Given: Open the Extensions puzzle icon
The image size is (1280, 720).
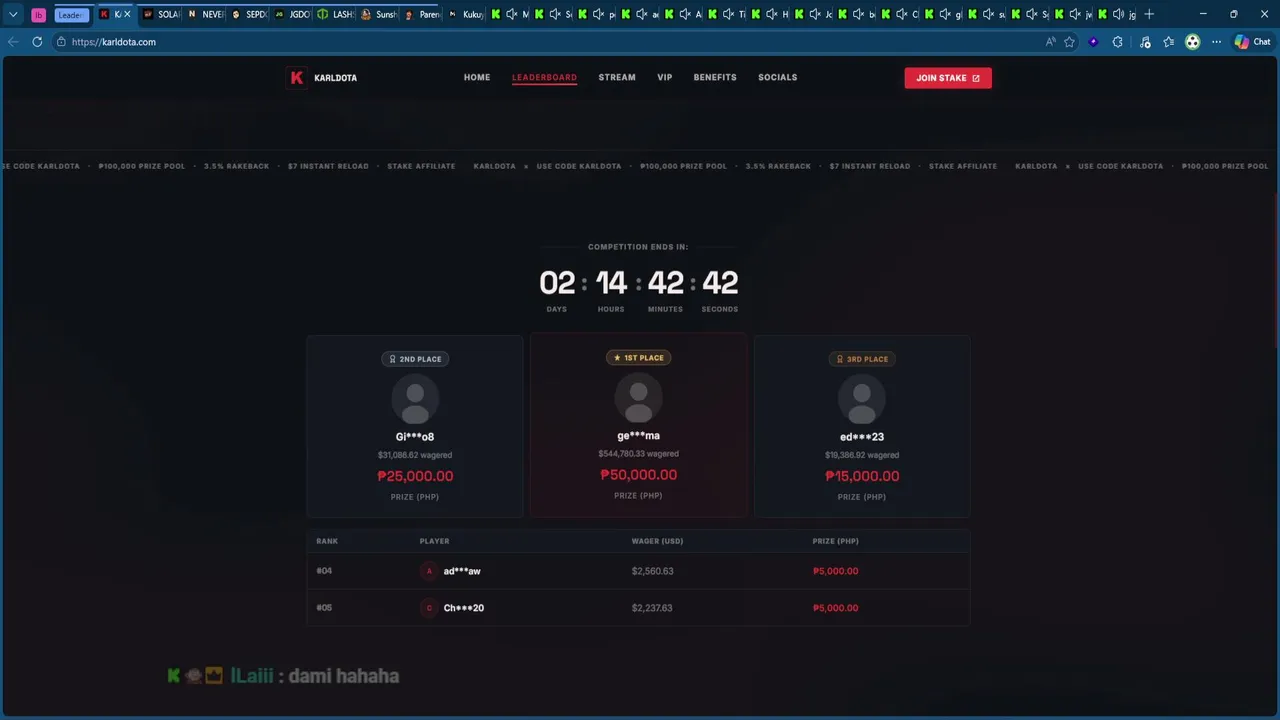Looking at the screenshot, I should pos(1118,42).
